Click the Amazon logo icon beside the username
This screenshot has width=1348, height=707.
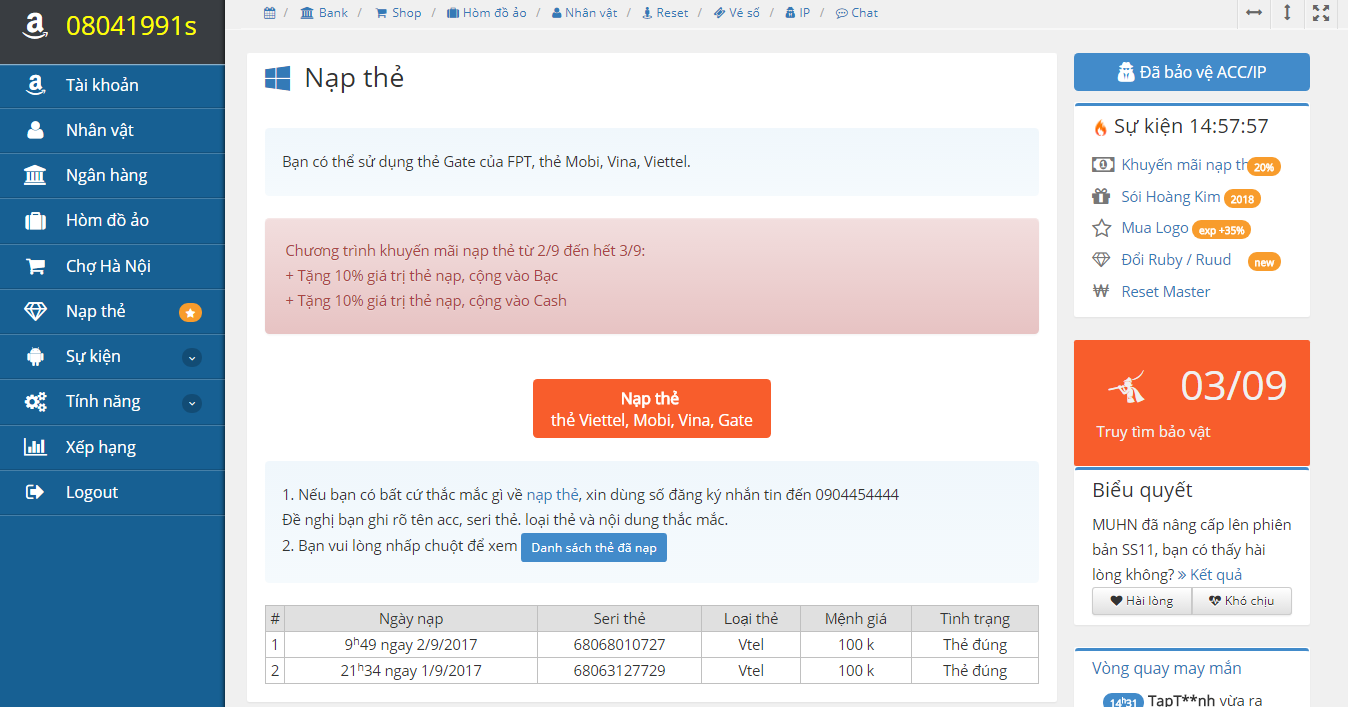pyautogui.click(x=36, y=27)
